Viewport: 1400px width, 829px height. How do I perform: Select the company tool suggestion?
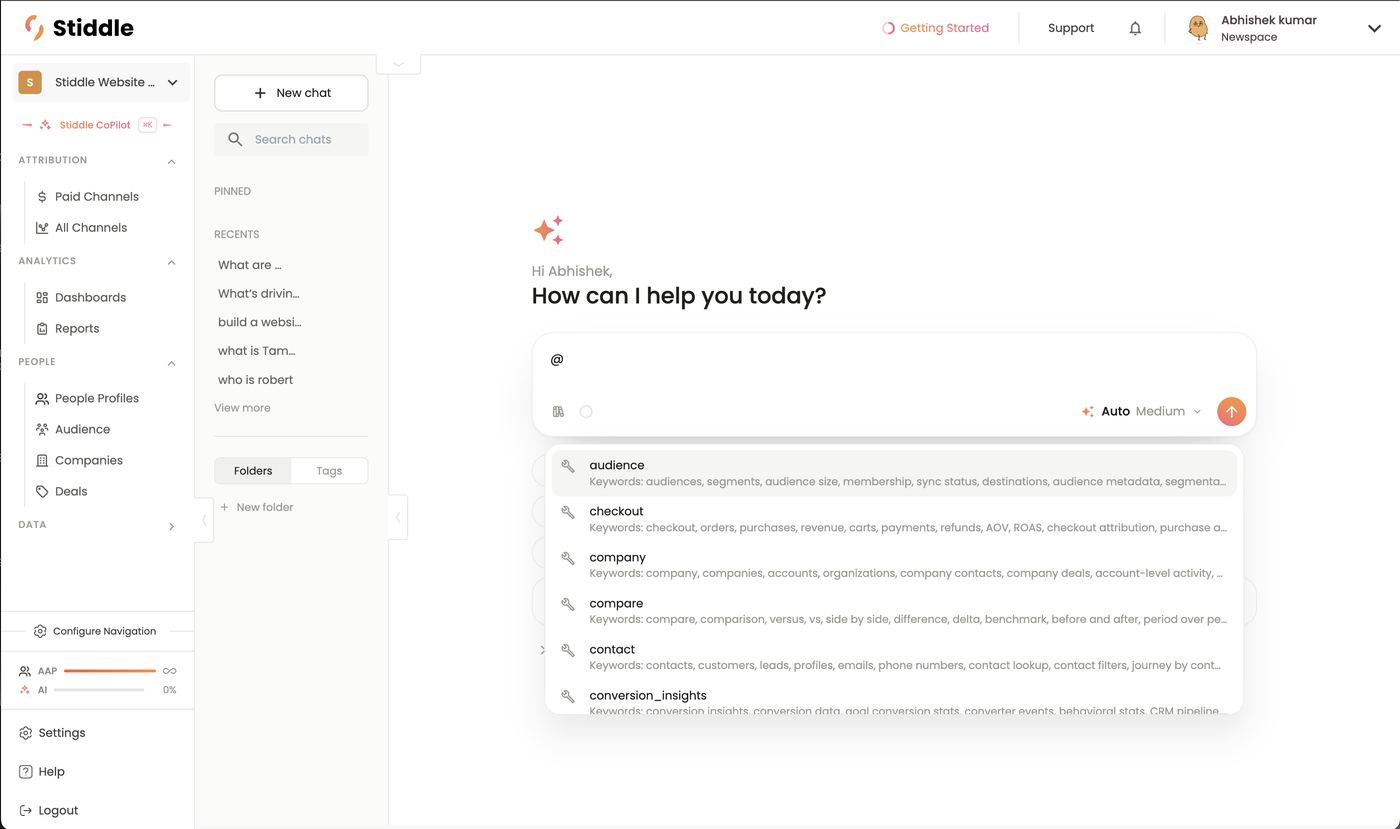[x=894, y=565]
